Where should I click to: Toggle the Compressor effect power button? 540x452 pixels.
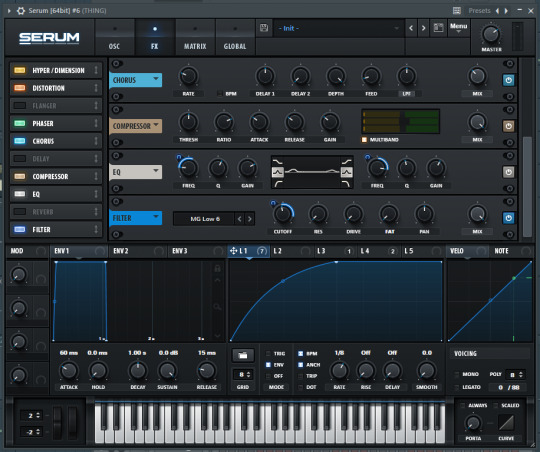coord(509,126)
